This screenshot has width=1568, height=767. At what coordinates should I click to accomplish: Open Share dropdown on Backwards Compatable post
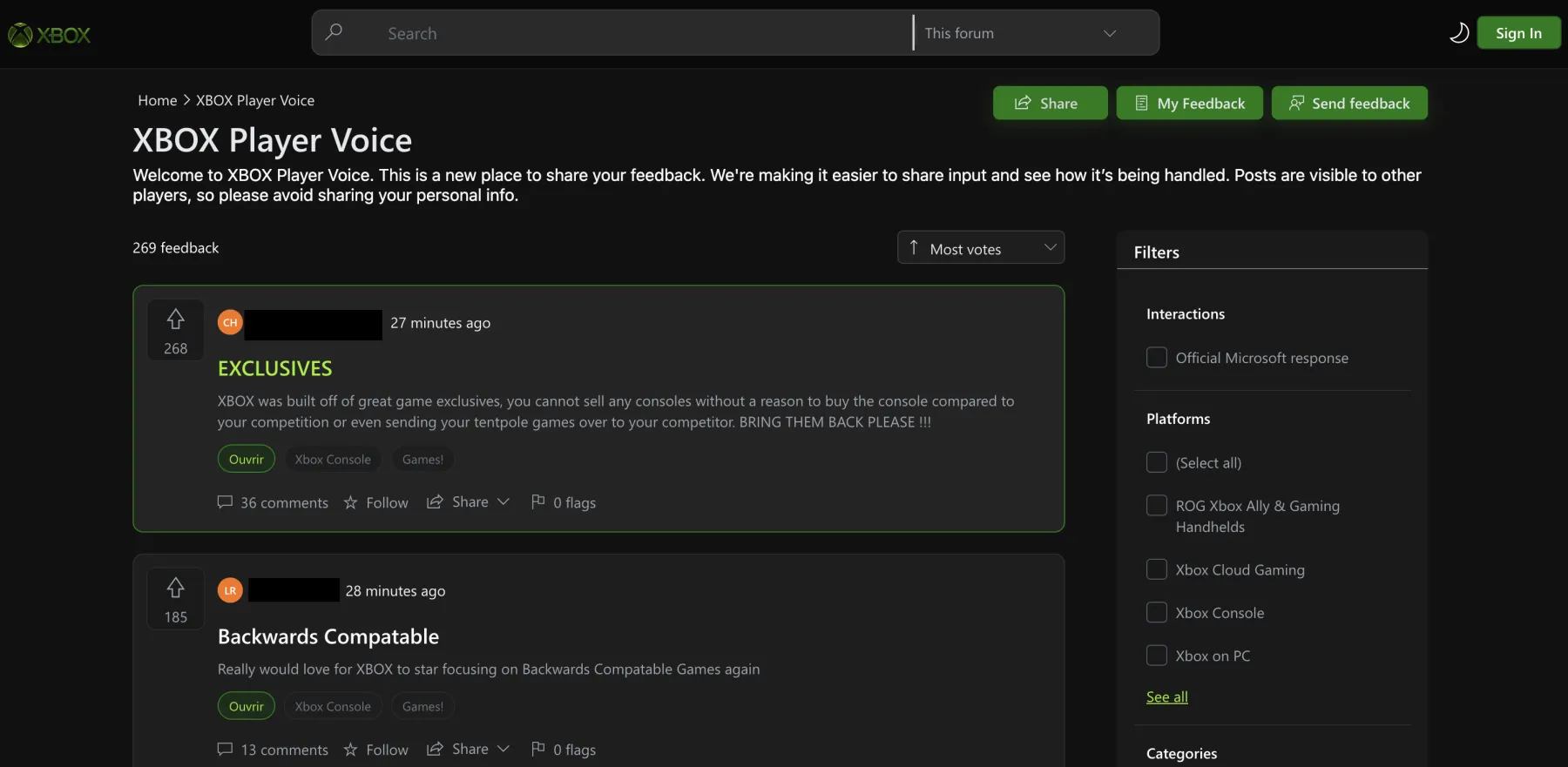pyautogui.click(x=468, y=750)
